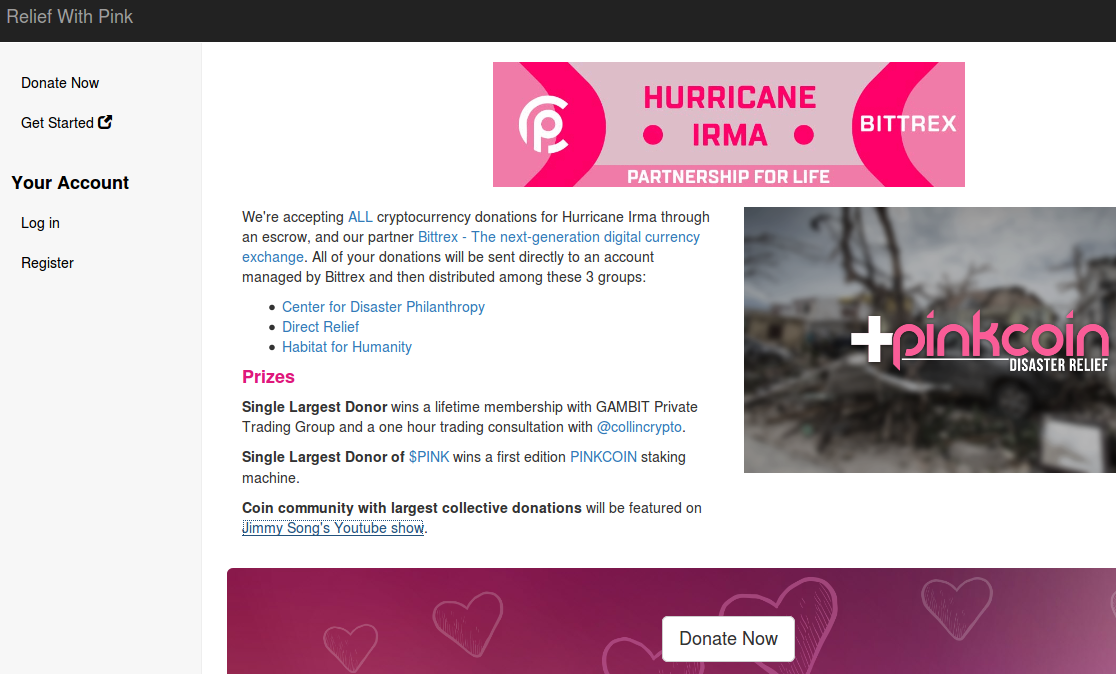Click the white Donate Now button

tap(728, 638)
